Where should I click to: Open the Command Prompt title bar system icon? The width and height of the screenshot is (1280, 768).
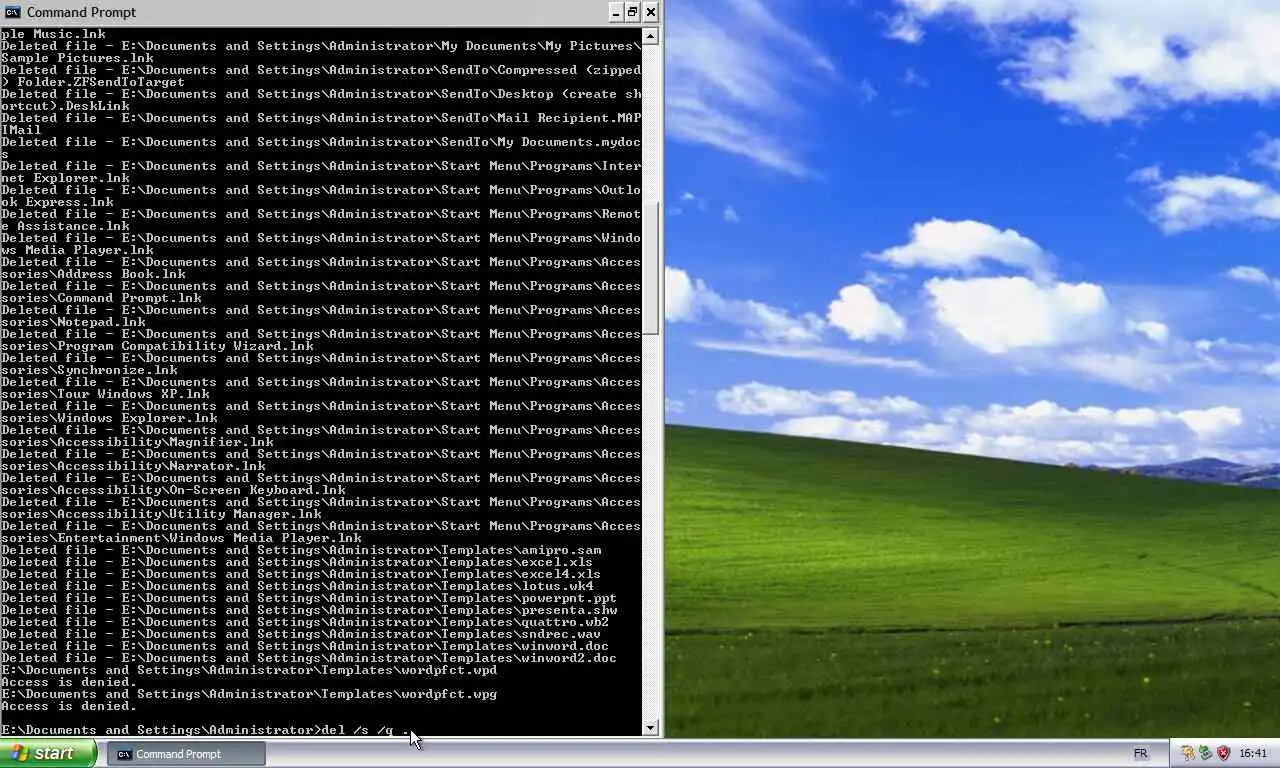point(12,12)
